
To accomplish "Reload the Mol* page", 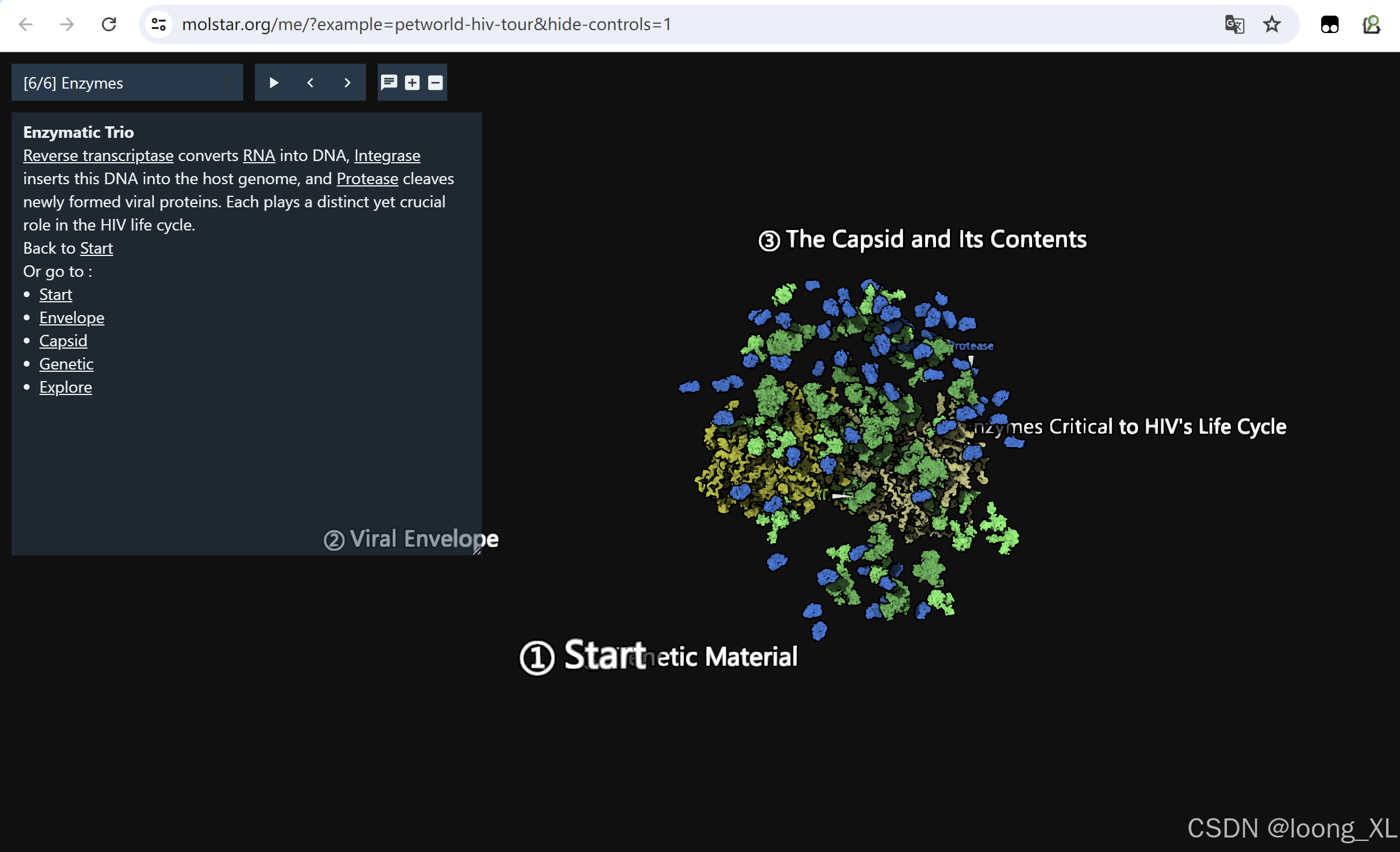I will (109, 24).
